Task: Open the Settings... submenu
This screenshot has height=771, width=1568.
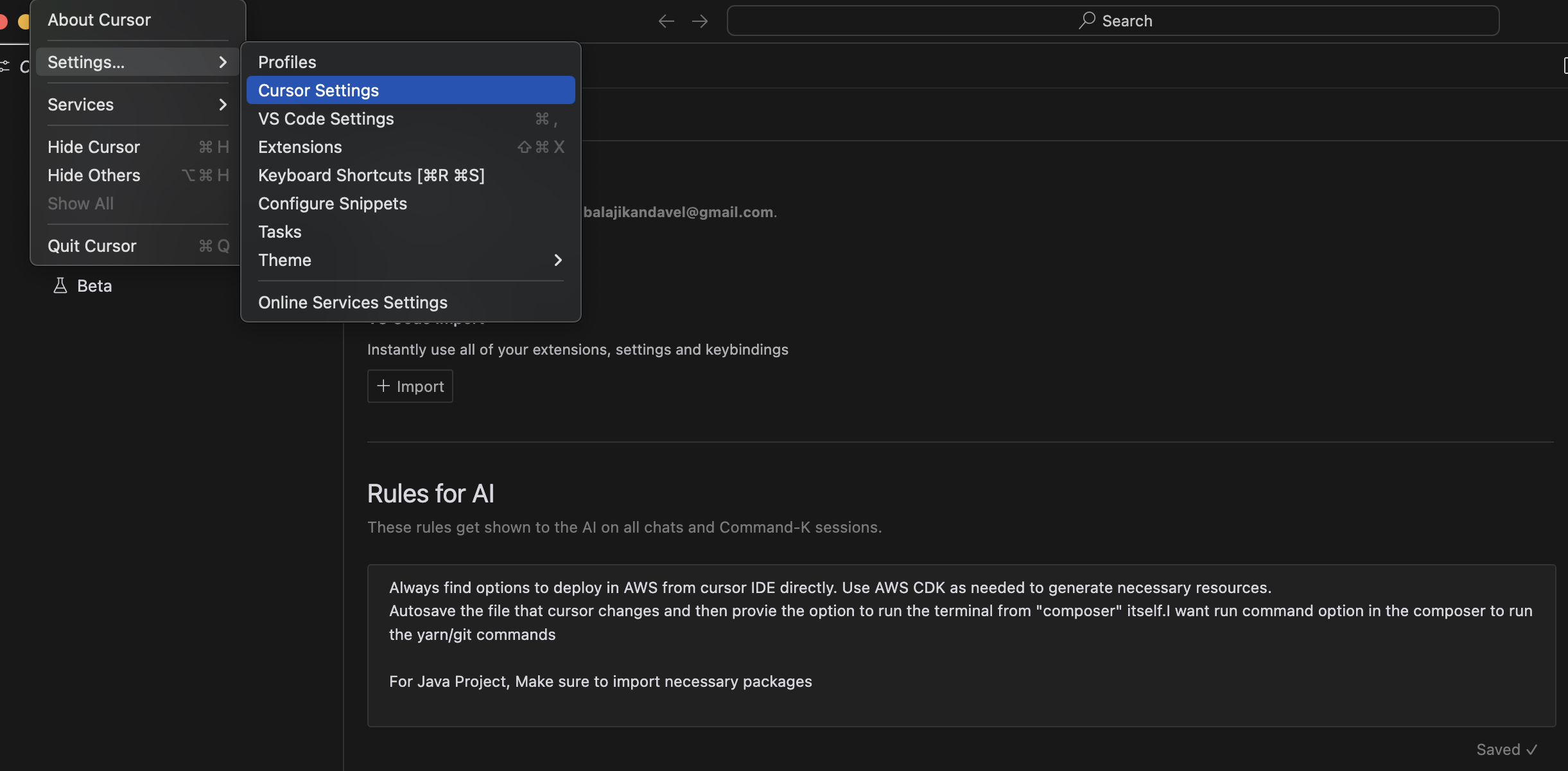Action: coord(137,62)
